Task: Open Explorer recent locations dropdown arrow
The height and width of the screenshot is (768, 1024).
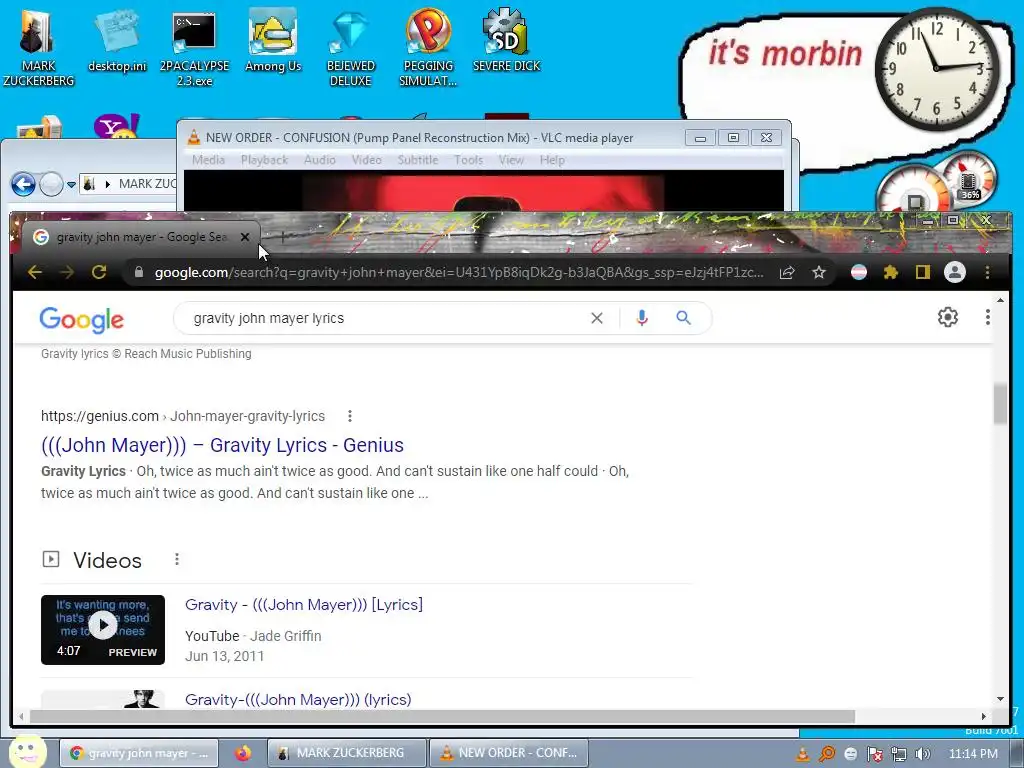Action: pos(71,185)
